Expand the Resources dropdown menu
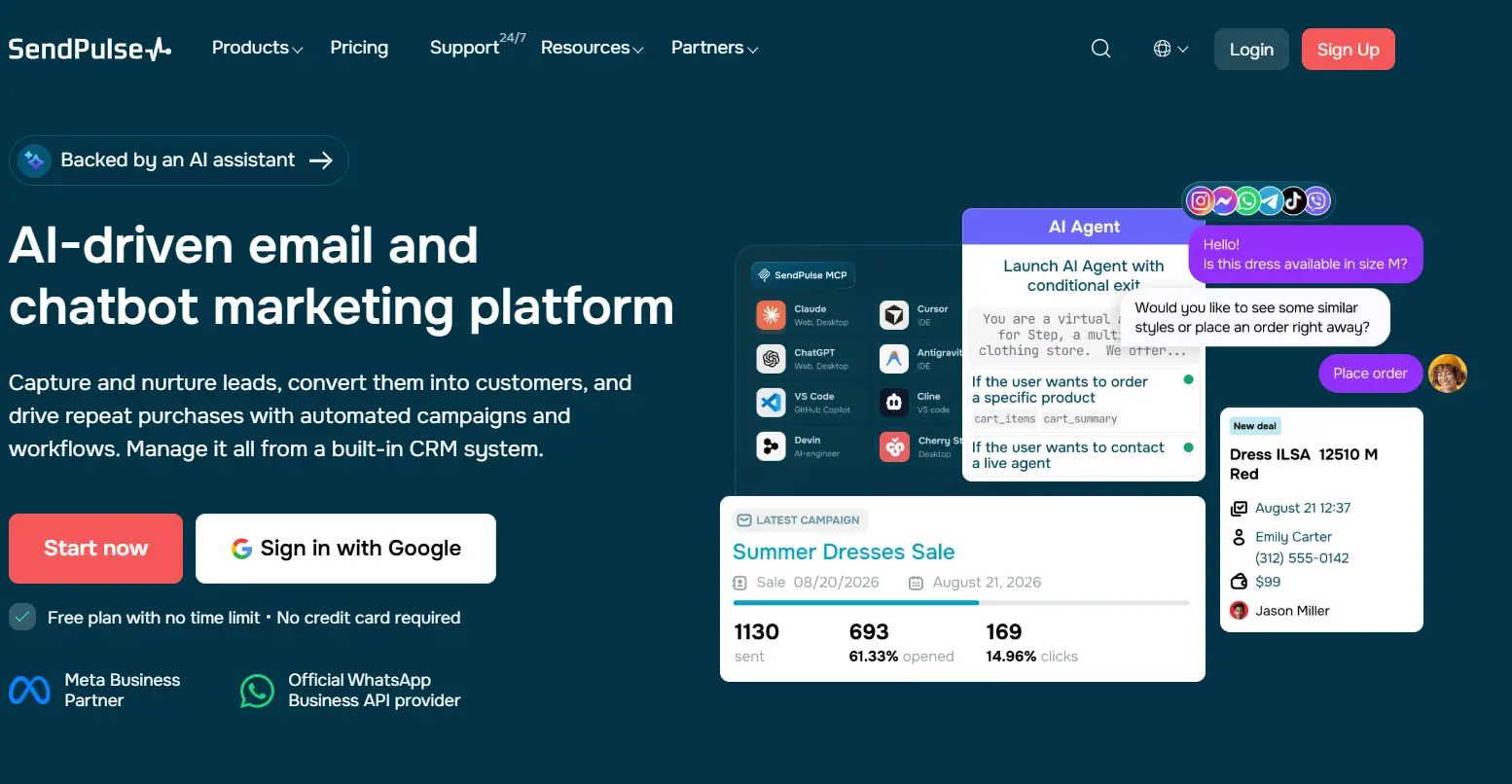This screenshot has width=1512, height=784. pos(592,48)
